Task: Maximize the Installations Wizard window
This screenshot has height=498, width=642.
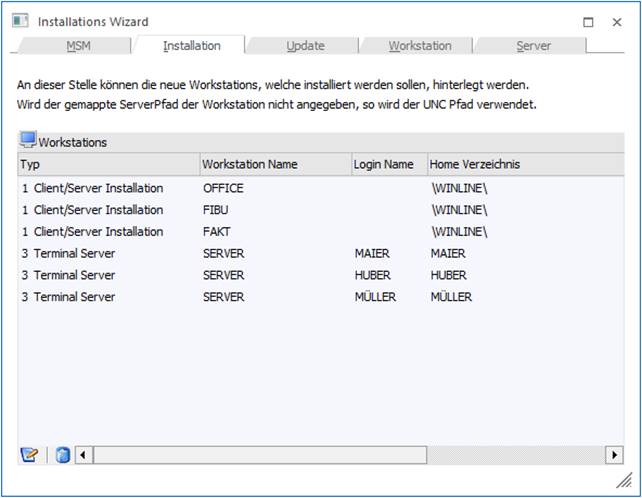Action: tap(589, 21)
